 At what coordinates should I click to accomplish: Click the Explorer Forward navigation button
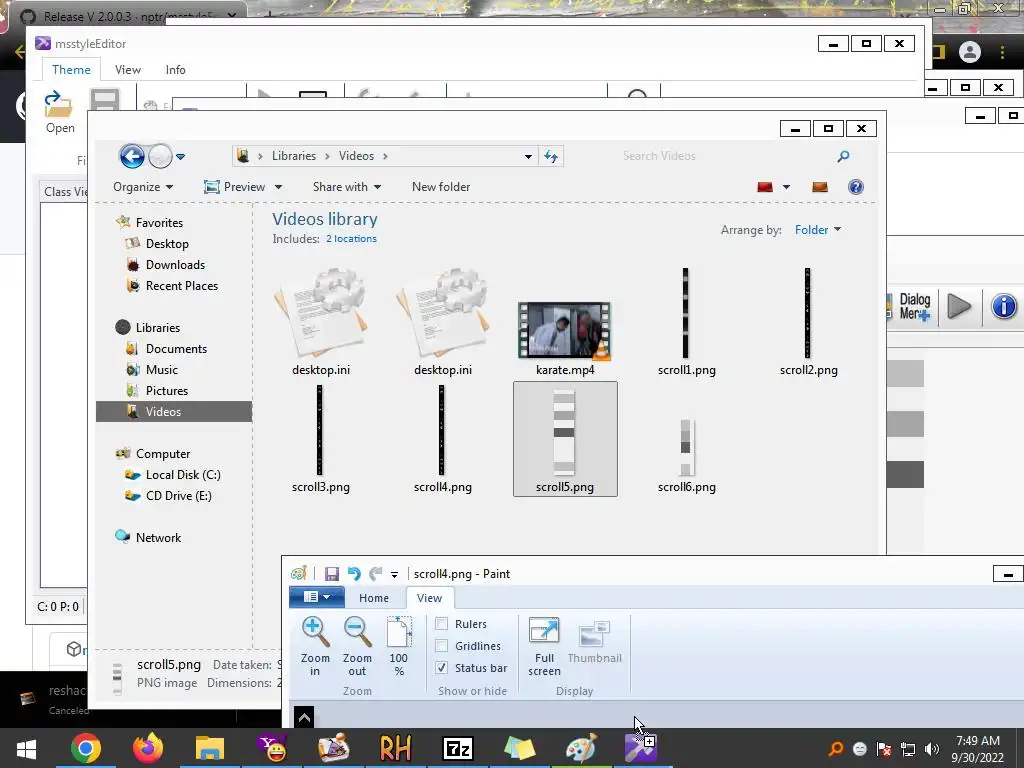(x=160, y=157)
